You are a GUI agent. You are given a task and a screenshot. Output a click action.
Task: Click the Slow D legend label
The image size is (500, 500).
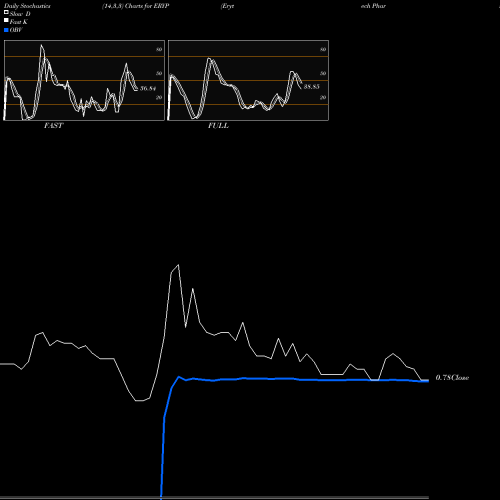pos(20,14)
